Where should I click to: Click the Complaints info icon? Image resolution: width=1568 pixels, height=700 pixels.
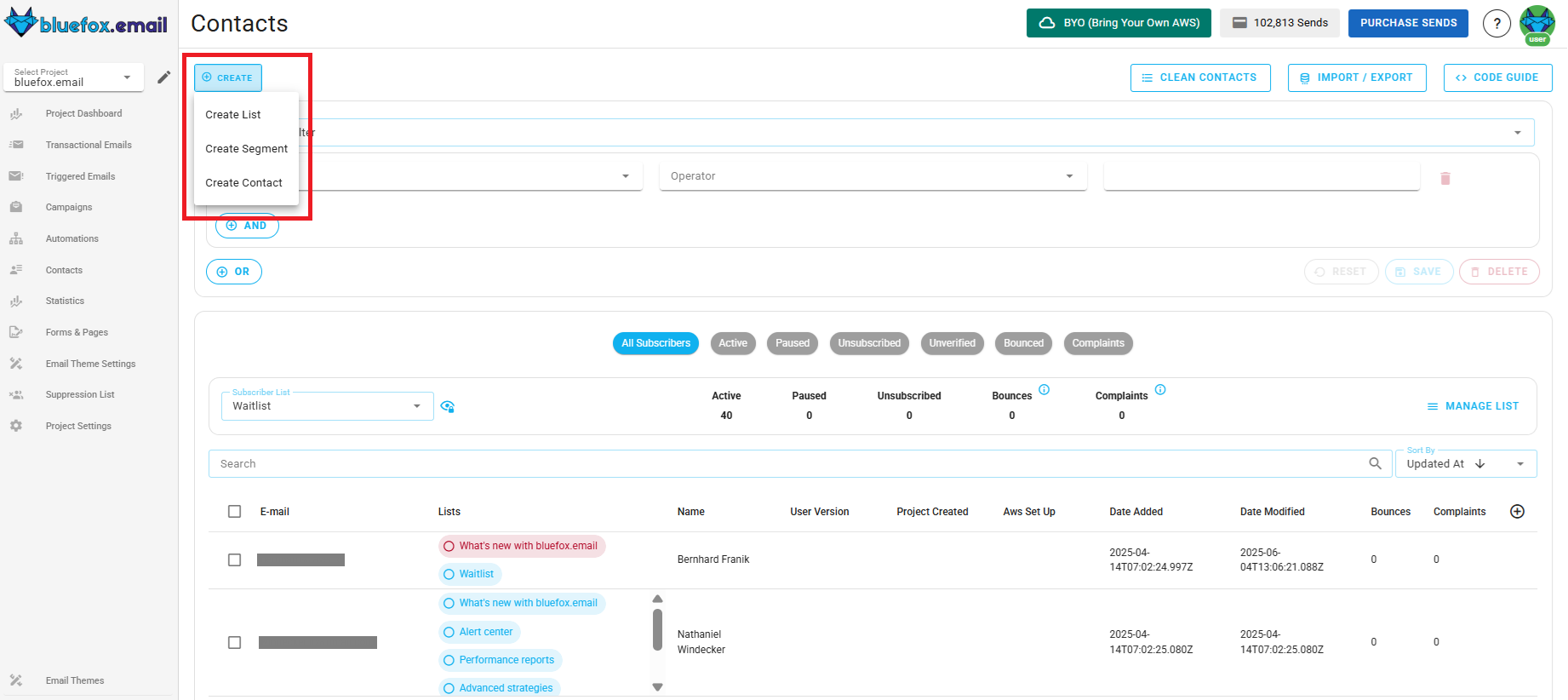1160,389
